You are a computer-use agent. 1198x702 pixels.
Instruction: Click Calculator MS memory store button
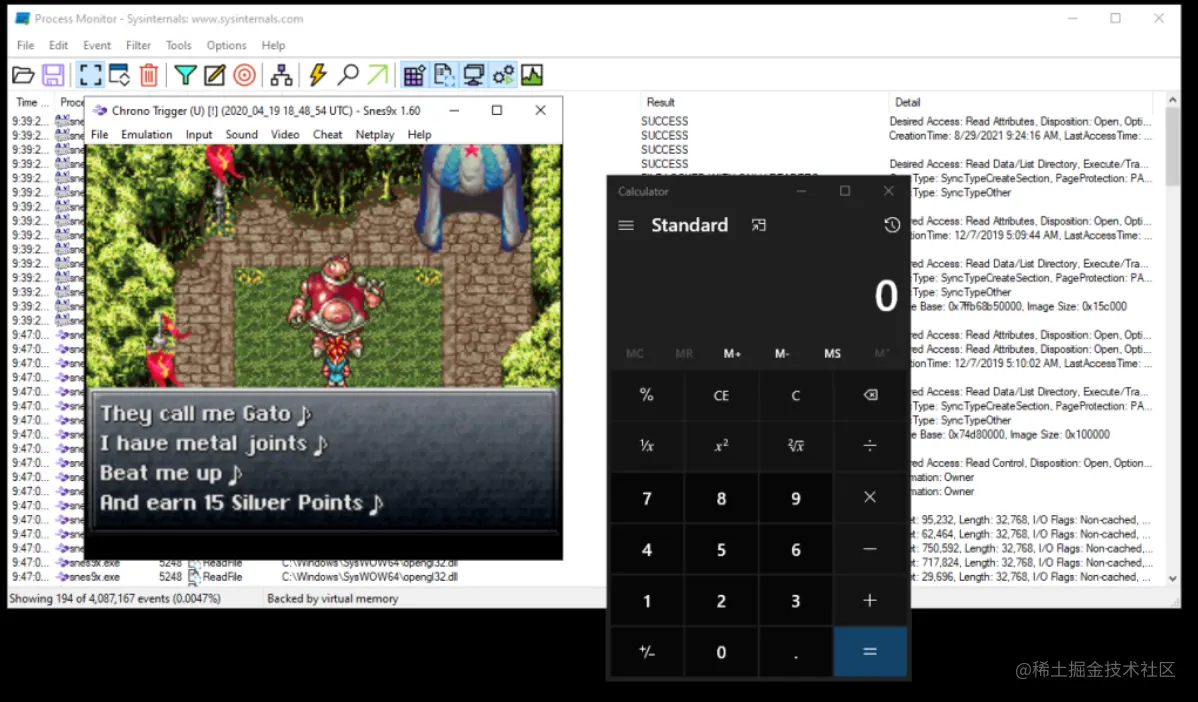(x=832, y=354)
